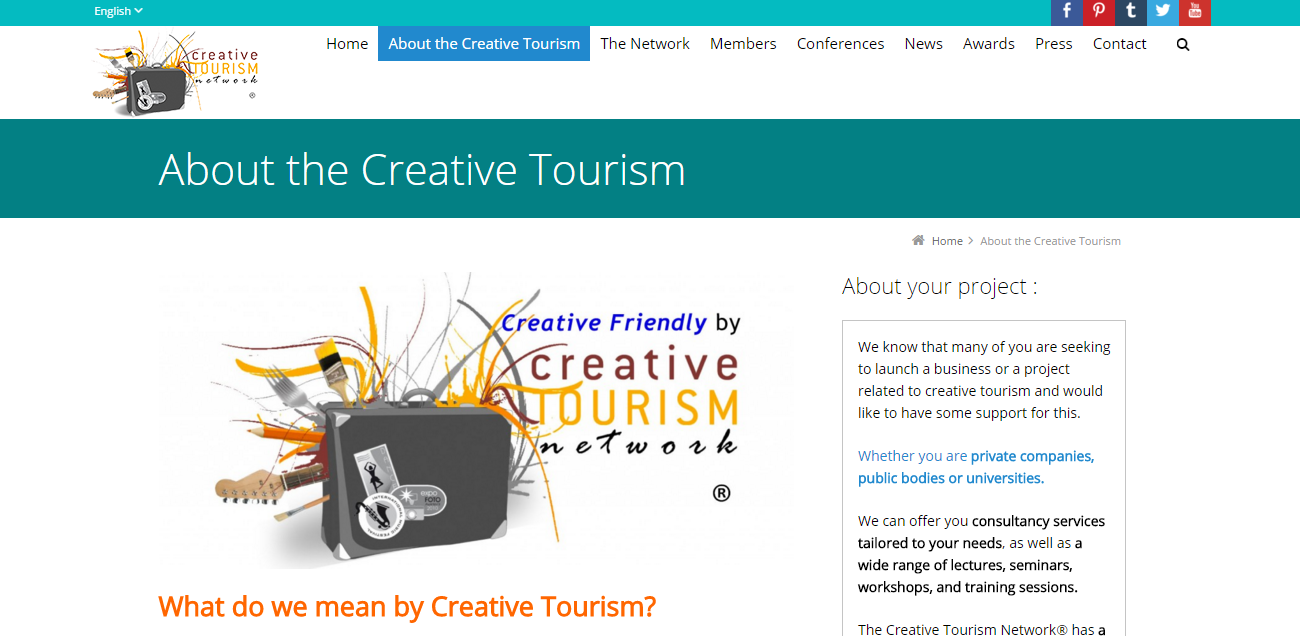This screenshot has height=636, width=1300.
Task: Click the Home breadcrumb link
Action: coord(947,241)
